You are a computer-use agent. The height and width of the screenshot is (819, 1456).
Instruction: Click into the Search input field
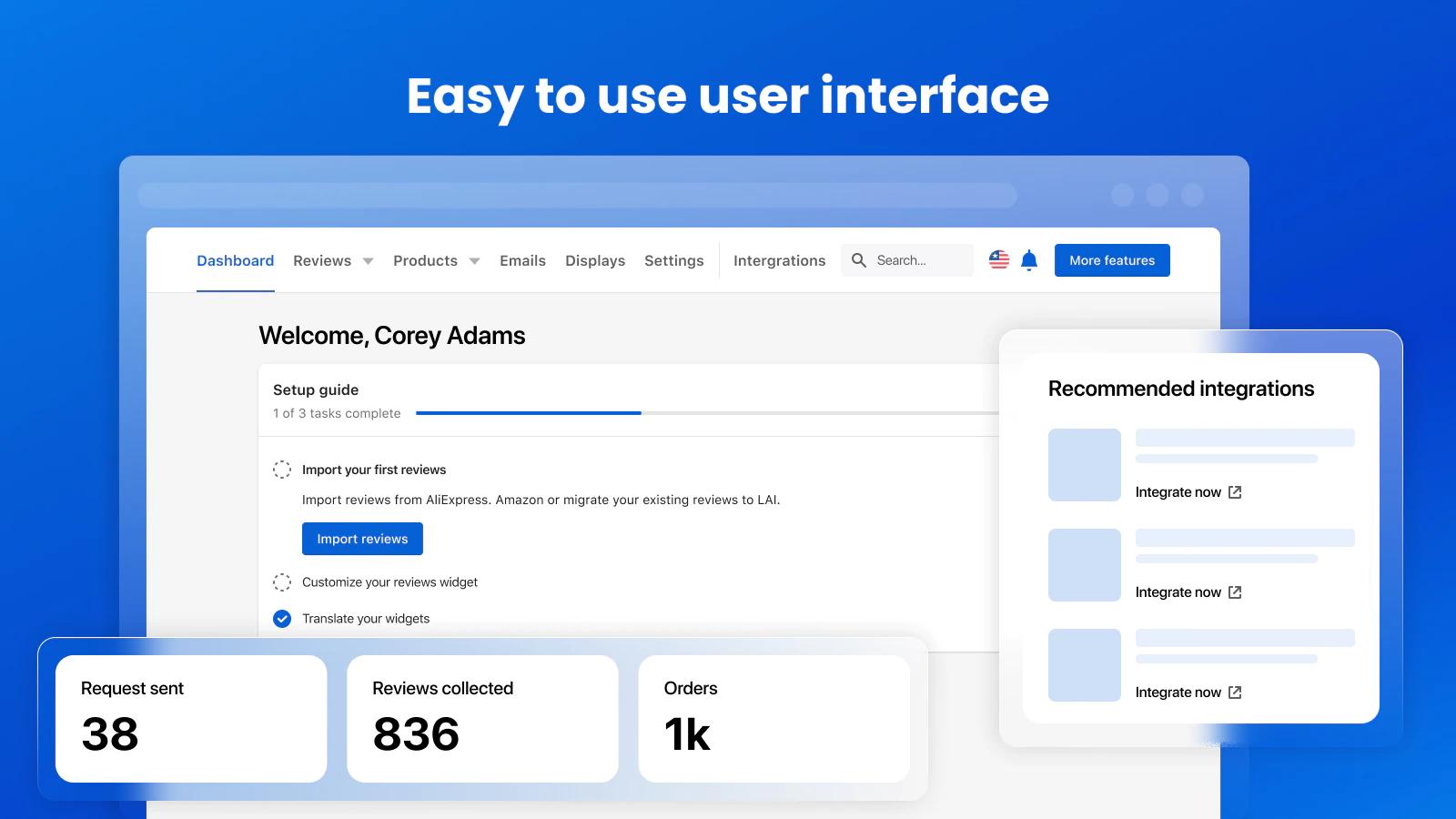tap(919, 260)
